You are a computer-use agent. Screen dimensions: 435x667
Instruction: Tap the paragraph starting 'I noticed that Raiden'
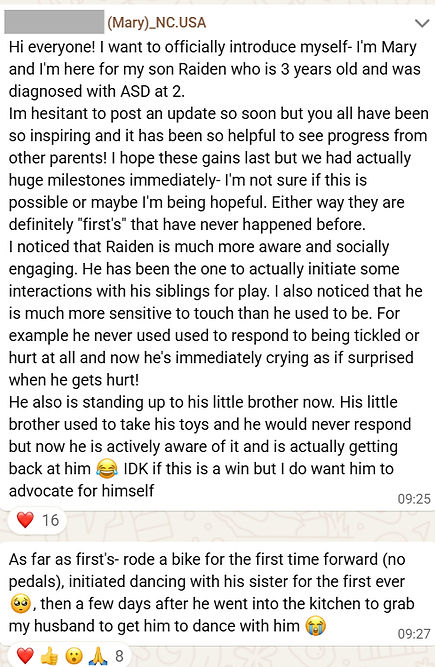click(216, 313)
